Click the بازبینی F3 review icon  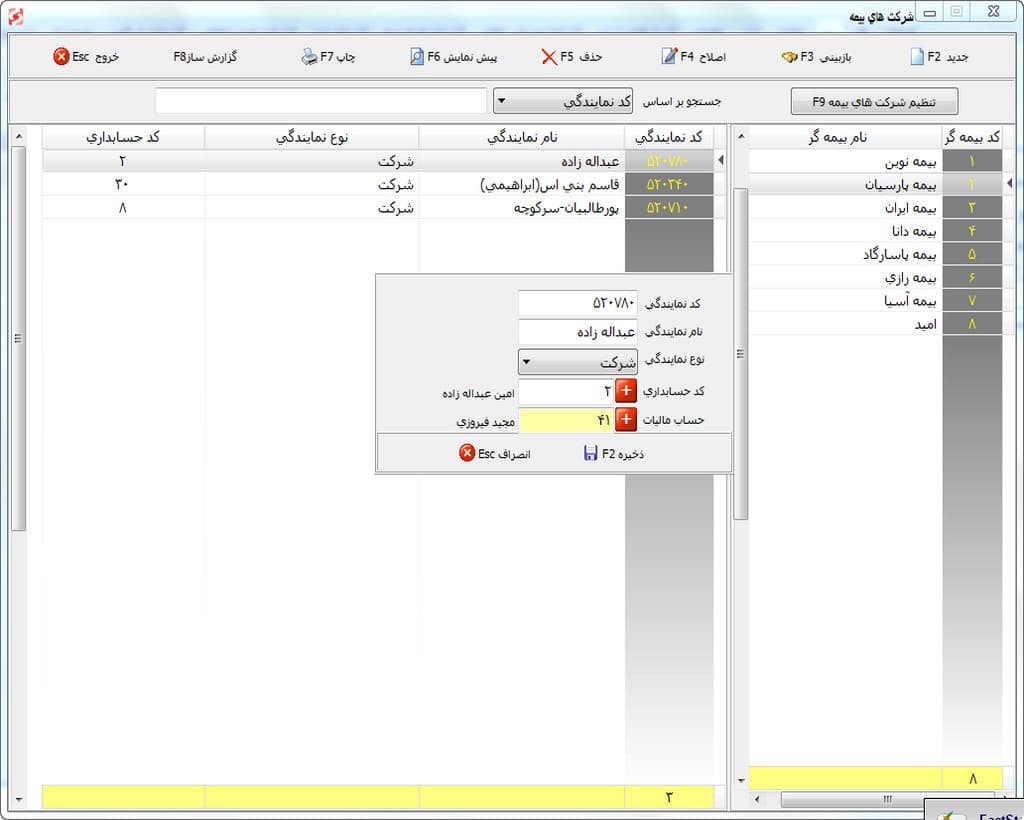coord(789,57)
